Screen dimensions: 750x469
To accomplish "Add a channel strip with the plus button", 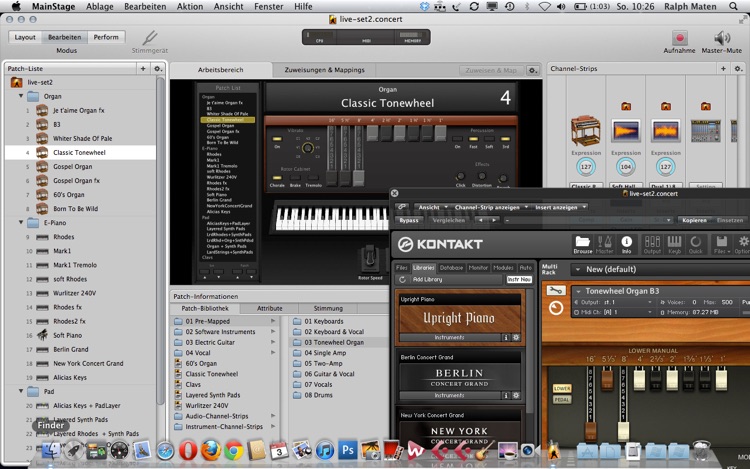I will click(723, 68).
